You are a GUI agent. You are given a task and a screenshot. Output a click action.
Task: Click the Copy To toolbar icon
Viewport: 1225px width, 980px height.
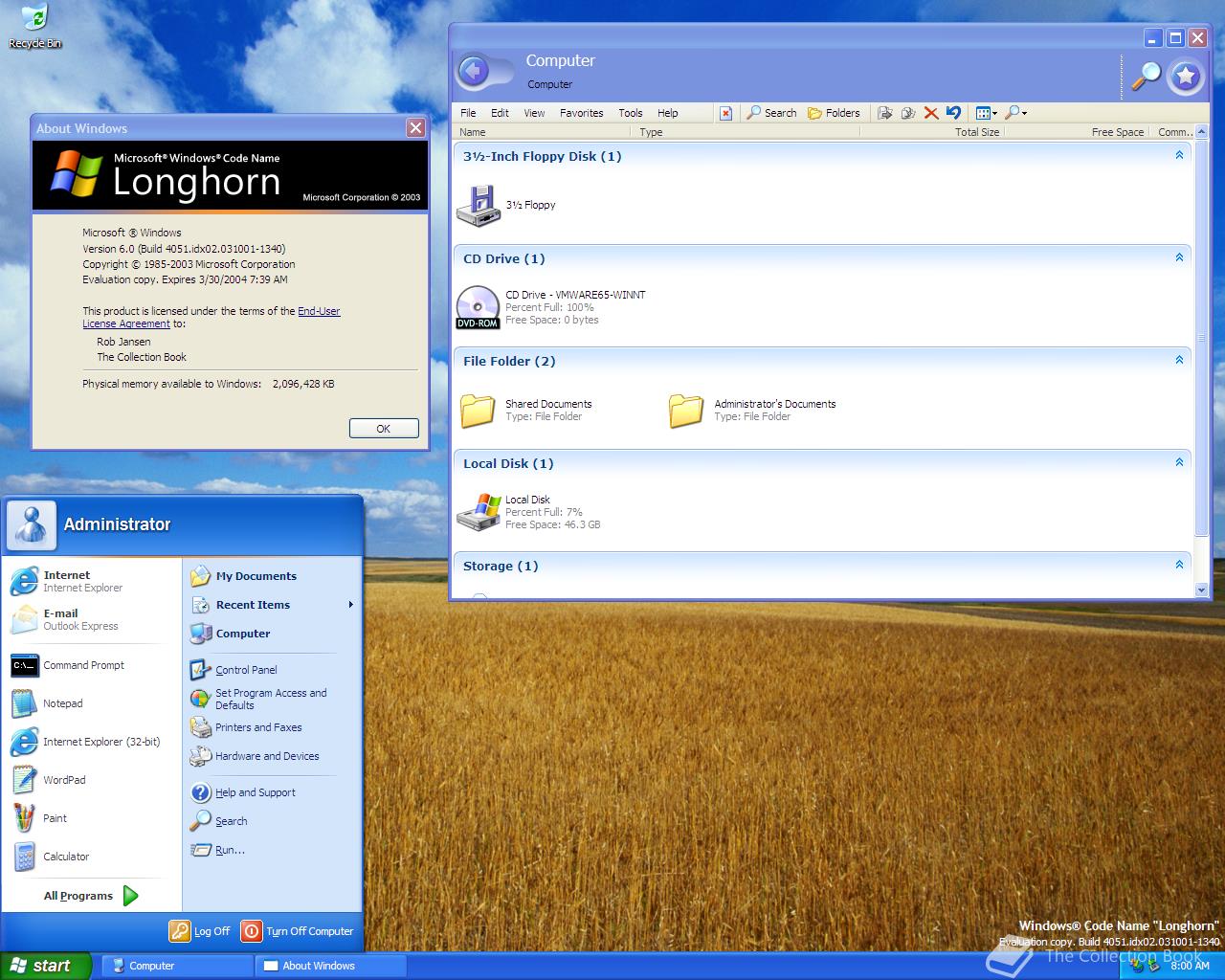point(907,113)
